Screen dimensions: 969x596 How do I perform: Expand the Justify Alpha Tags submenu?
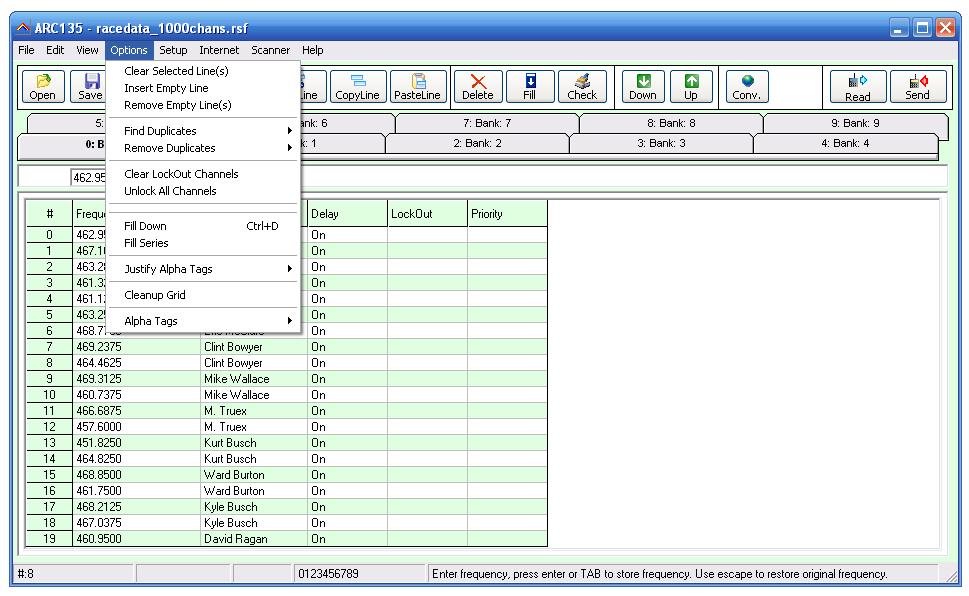click(x=204, y=269)
